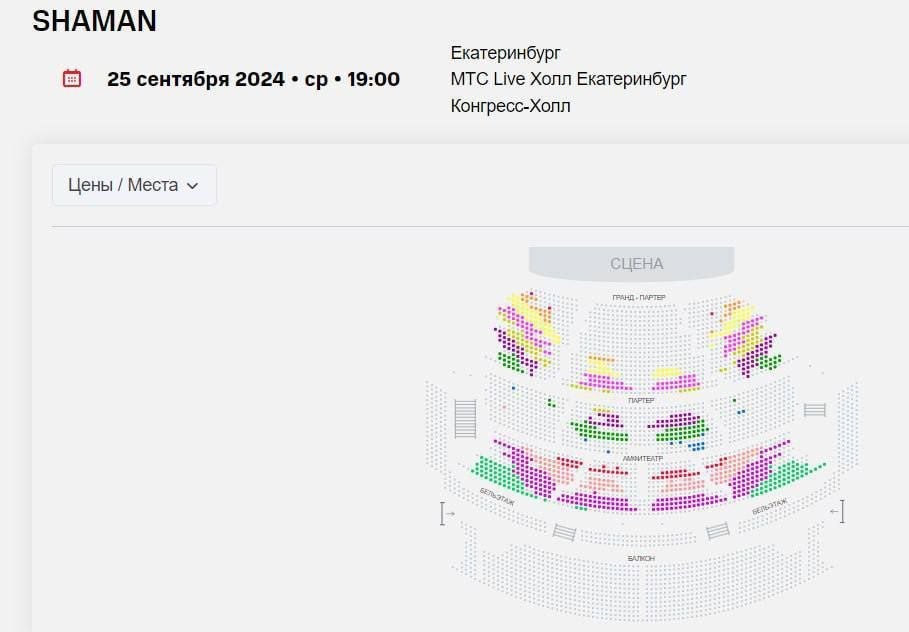Select the БАЛКОН section label
This screenshot has width=909, height=632.
click(641, 558)
